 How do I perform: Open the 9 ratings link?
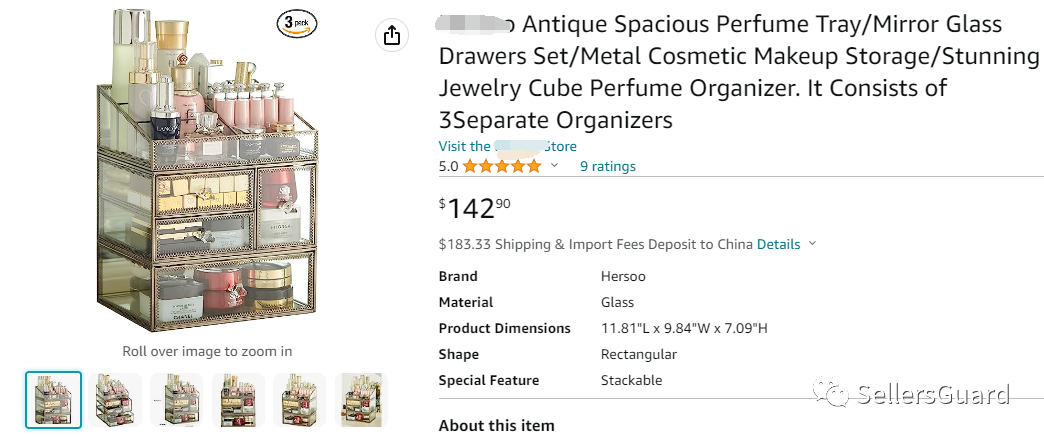click(607, 166)
